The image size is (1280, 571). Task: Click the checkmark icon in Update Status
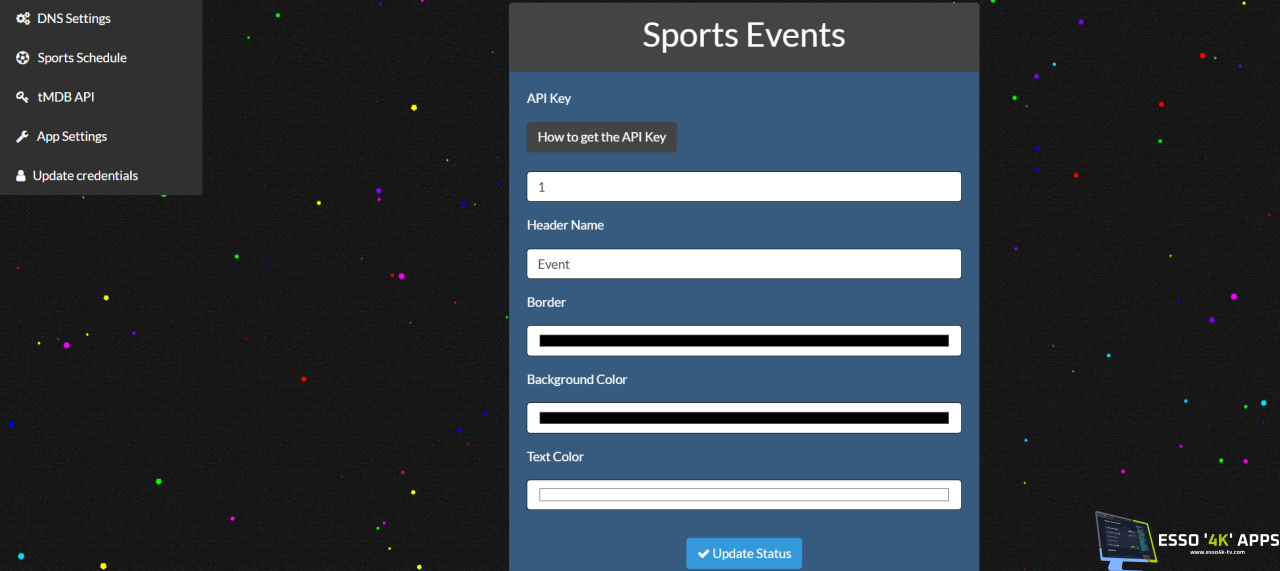pos(703,554)
